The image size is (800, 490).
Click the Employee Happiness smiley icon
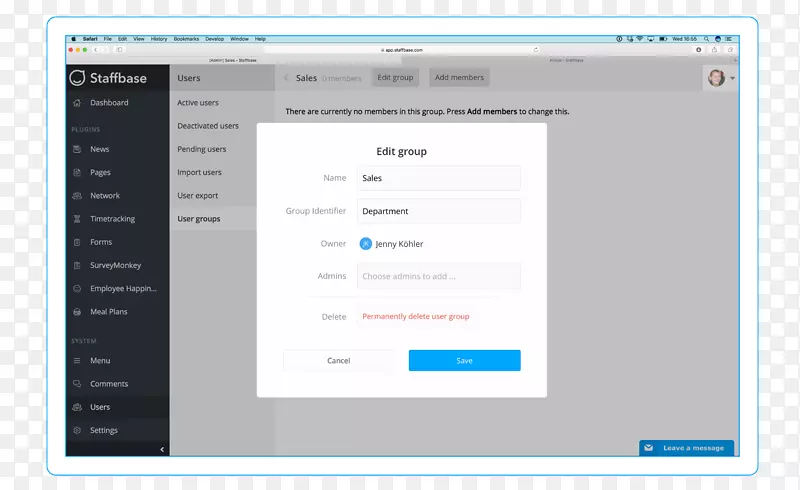click(77, 288)
